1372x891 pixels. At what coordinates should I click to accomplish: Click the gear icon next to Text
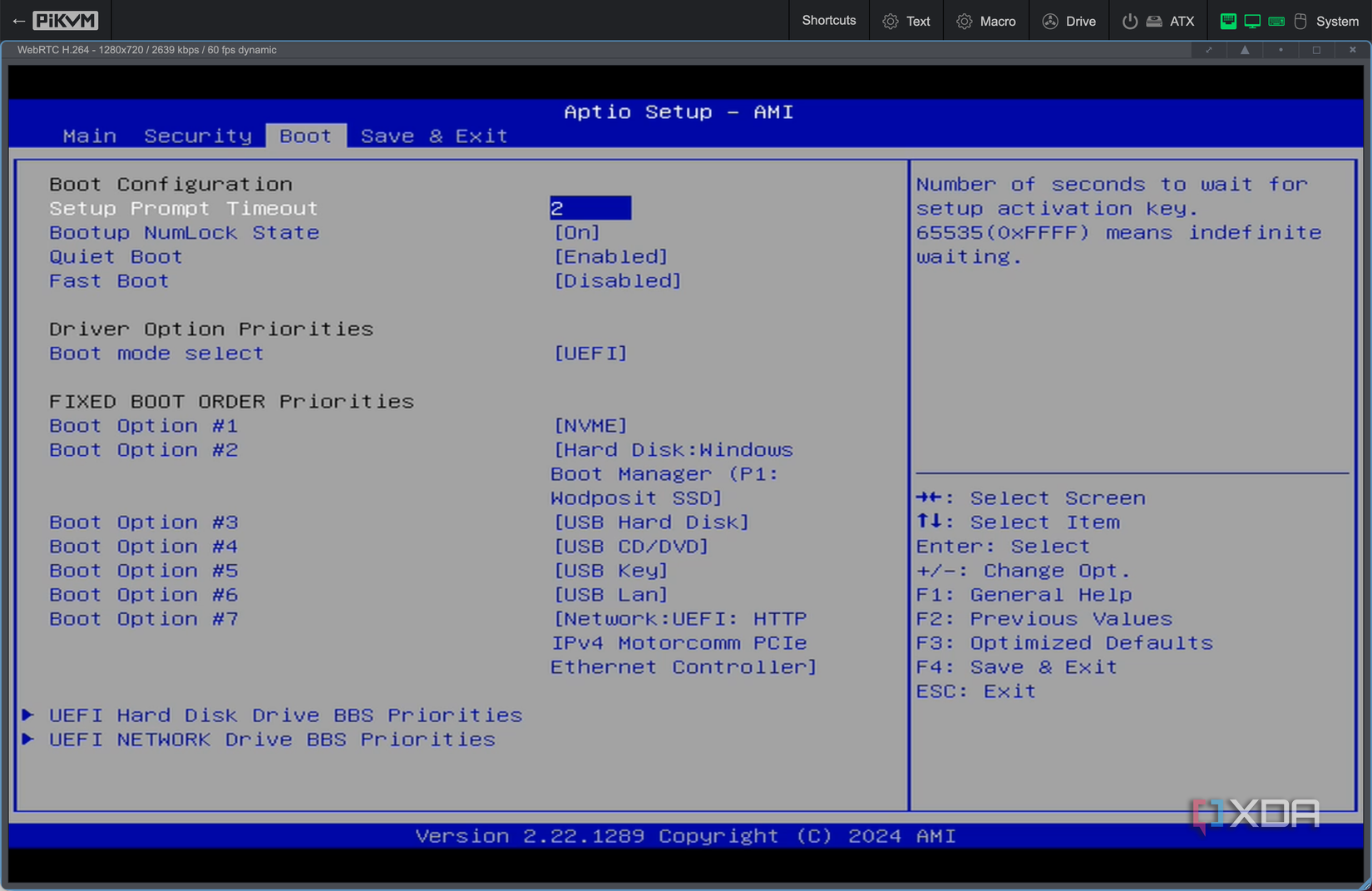point(889,21)
